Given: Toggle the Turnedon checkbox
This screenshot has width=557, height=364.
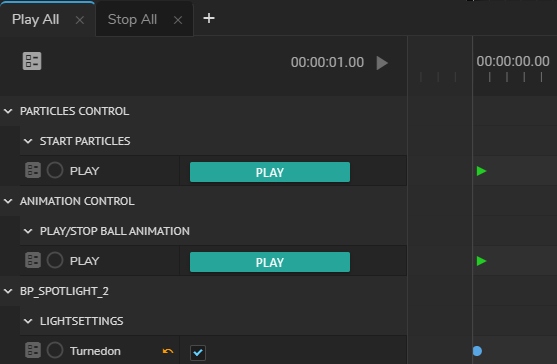Looking at the screenshot, I should point(198,353).
